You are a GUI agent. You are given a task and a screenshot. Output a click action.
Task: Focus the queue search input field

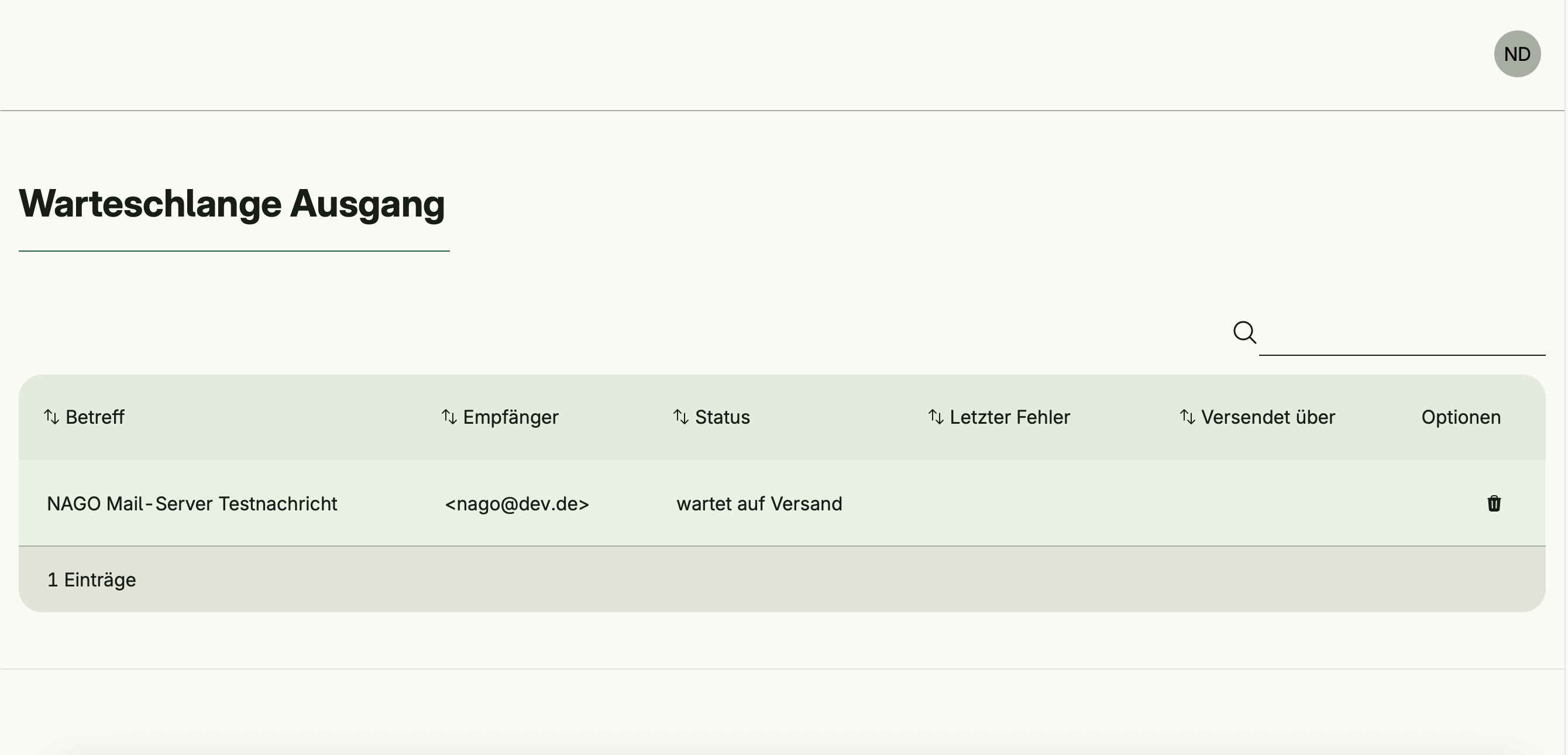pos(1401,334)
